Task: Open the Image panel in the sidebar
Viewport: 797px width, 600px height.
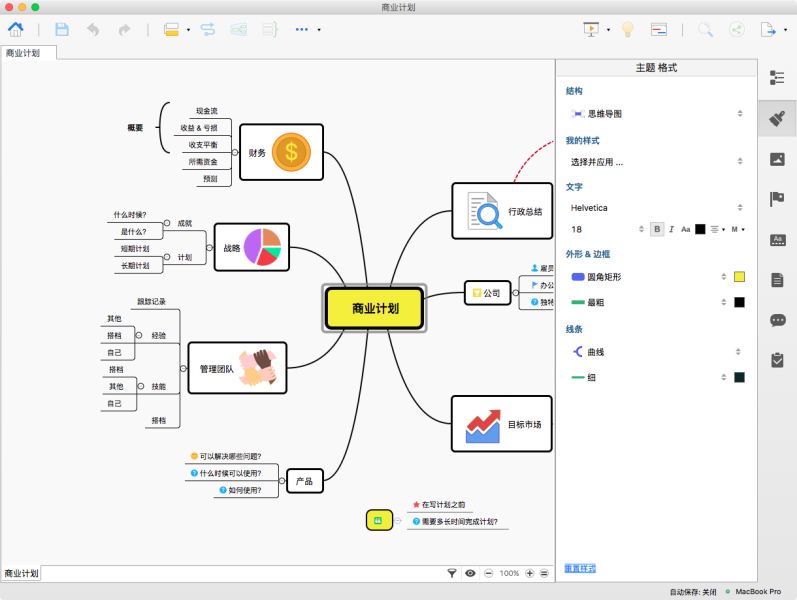Action: [x=777, y=159]
